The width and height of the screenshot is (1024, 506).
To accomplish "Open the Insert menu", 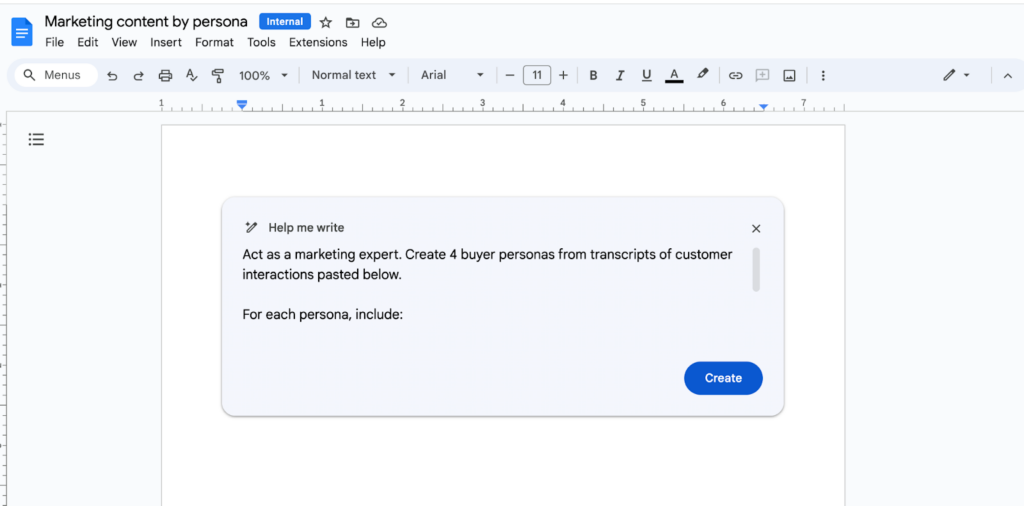I will coord(166,42).
